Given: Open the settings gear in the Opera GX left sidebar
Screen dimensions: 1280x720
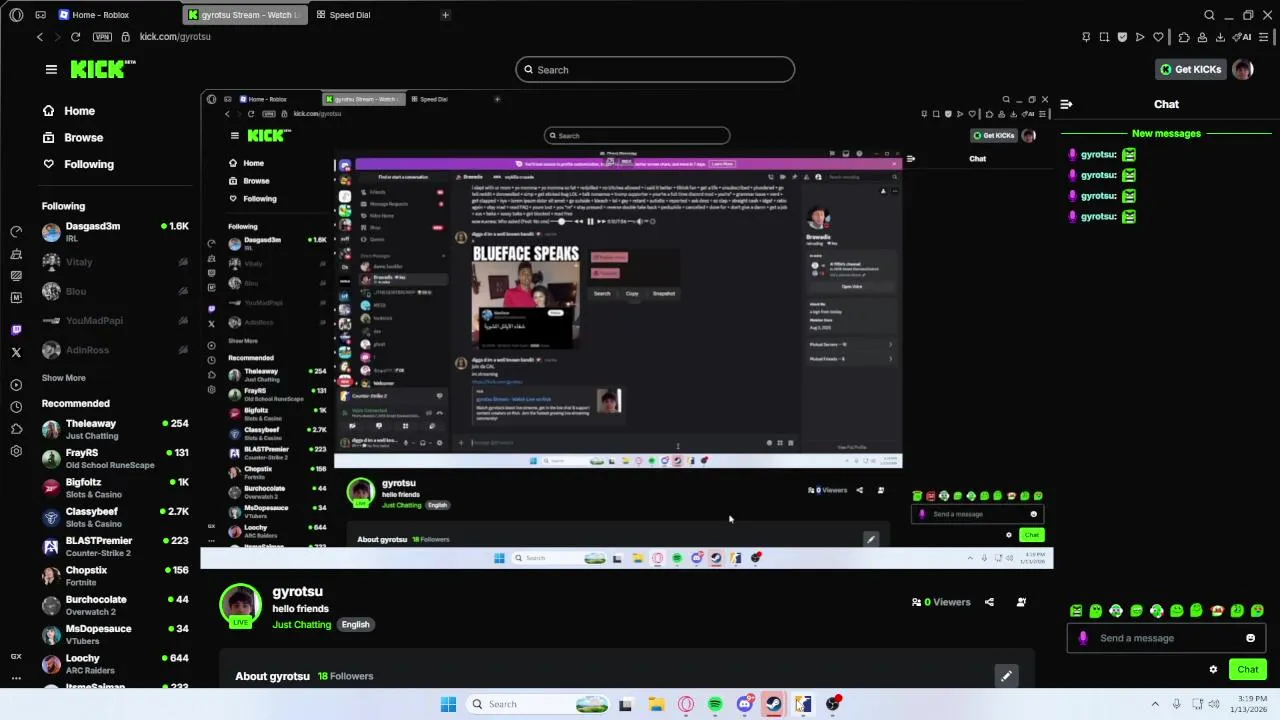Looking at the screenshot, I should (x=16, y=451).
